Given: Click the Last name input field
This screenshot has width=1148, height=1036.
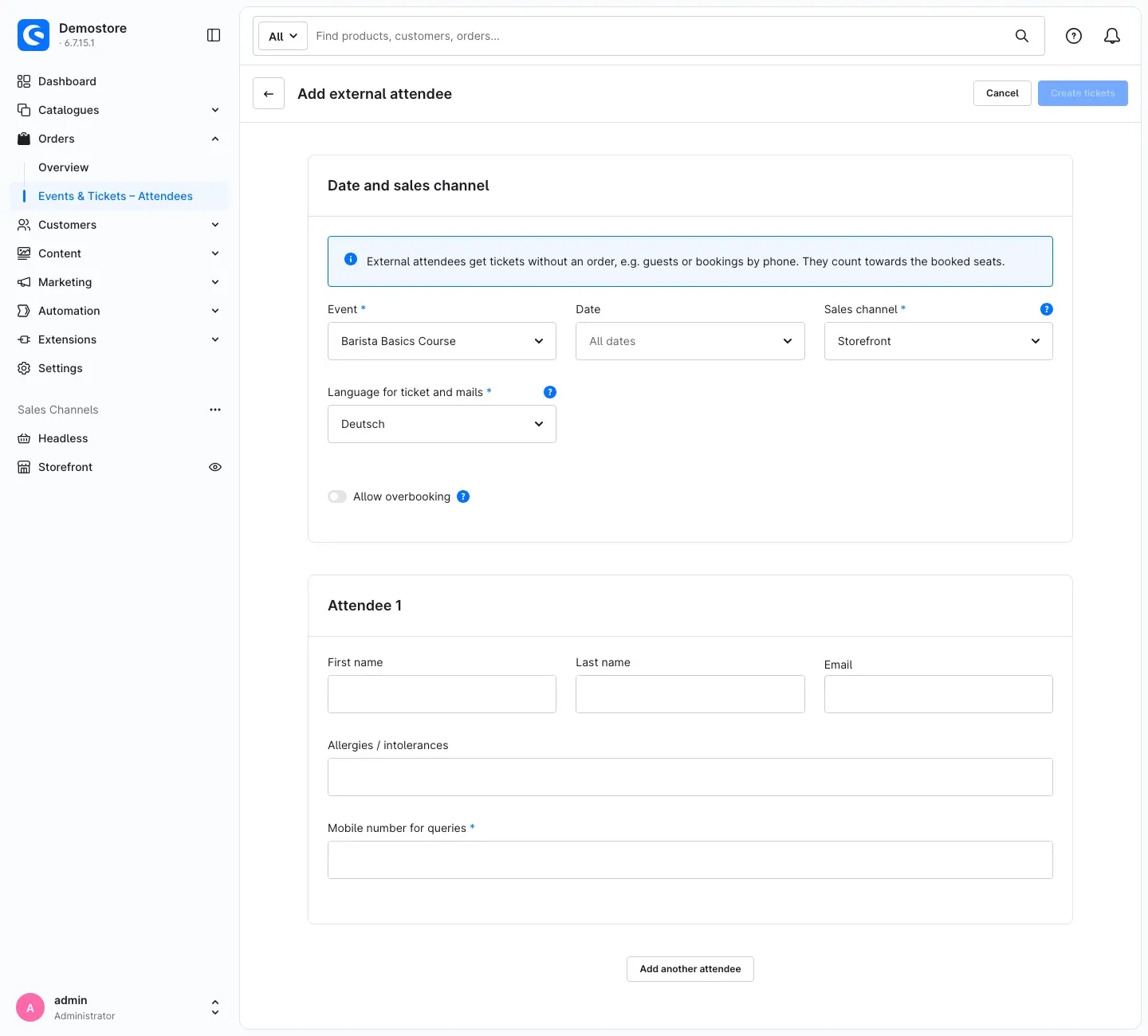Looking at the screenshot, I should (690, 694).
